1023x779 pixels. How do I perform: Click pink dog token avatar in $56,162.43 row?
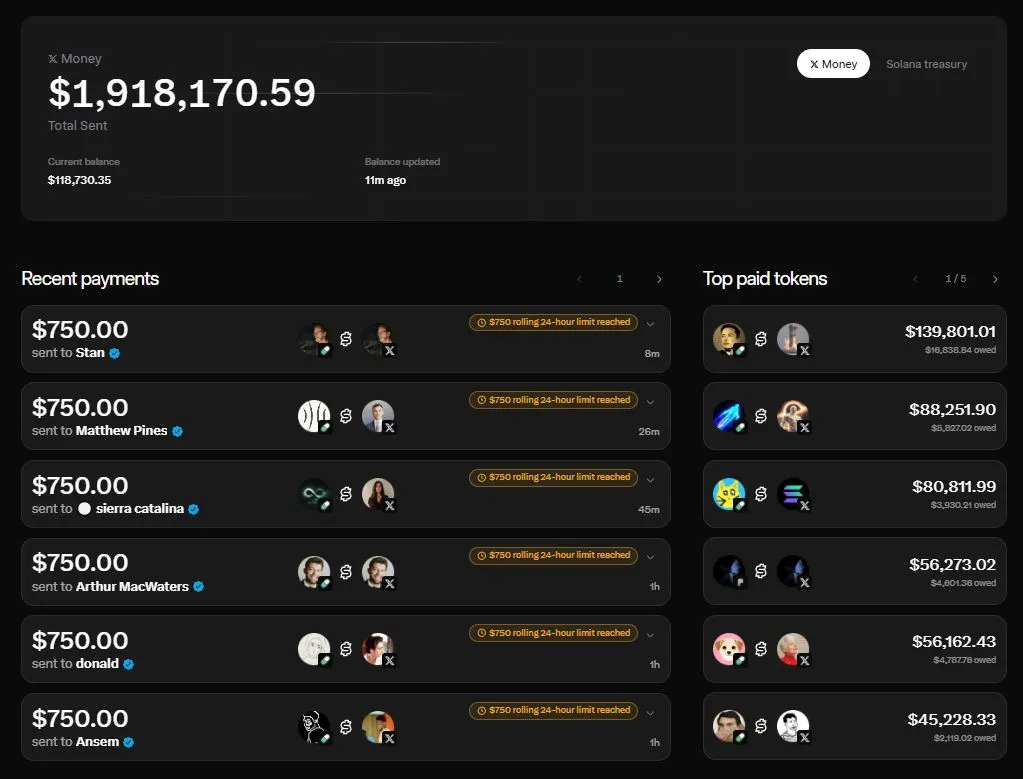[x=729, y=649]
